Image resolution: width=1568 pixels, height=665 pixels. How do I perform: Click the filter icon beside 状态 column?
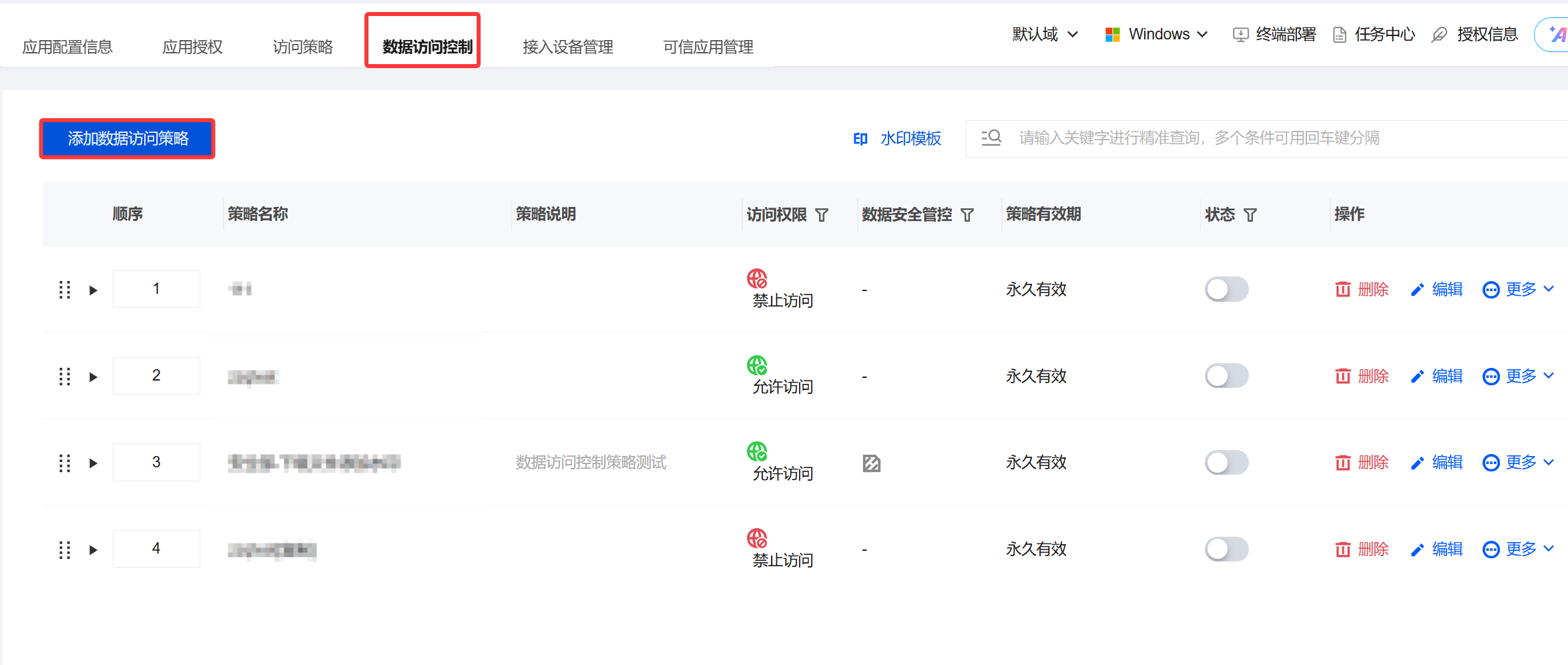(x=1250, y=215)
